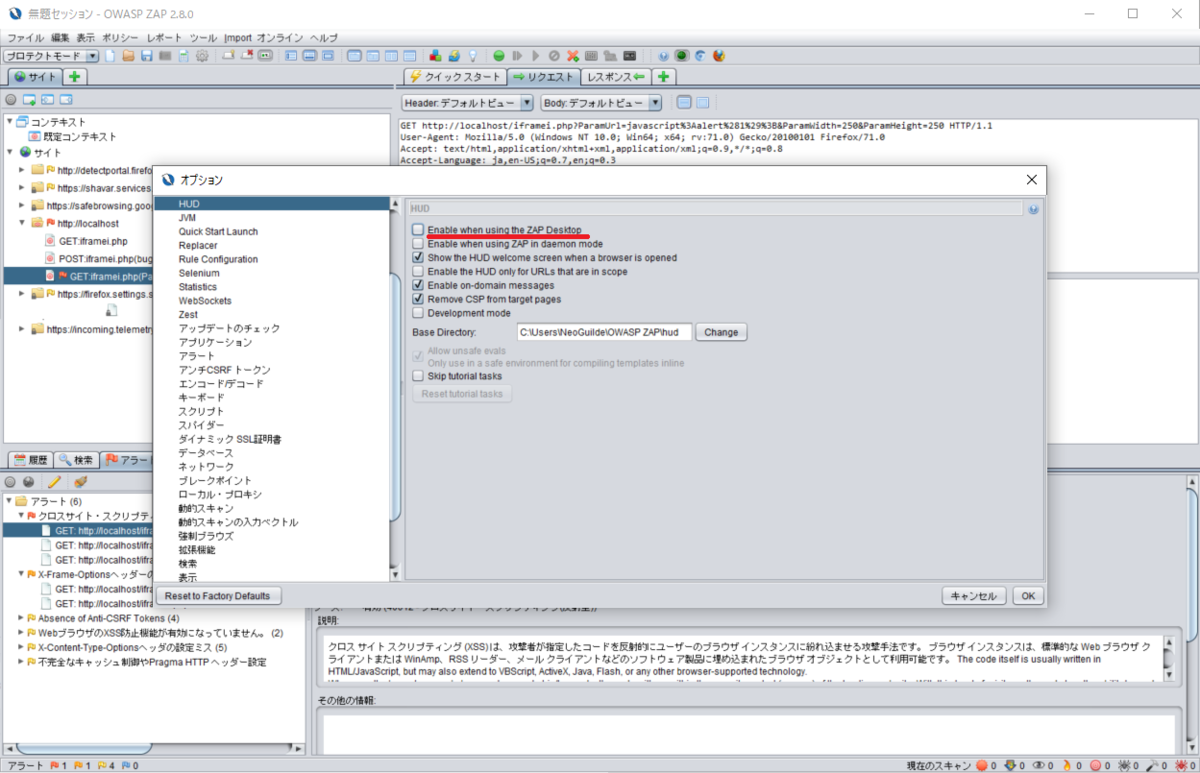
Task: Expand the X-Content-Type-Options alert group
Action: click(x=20, y=647)
